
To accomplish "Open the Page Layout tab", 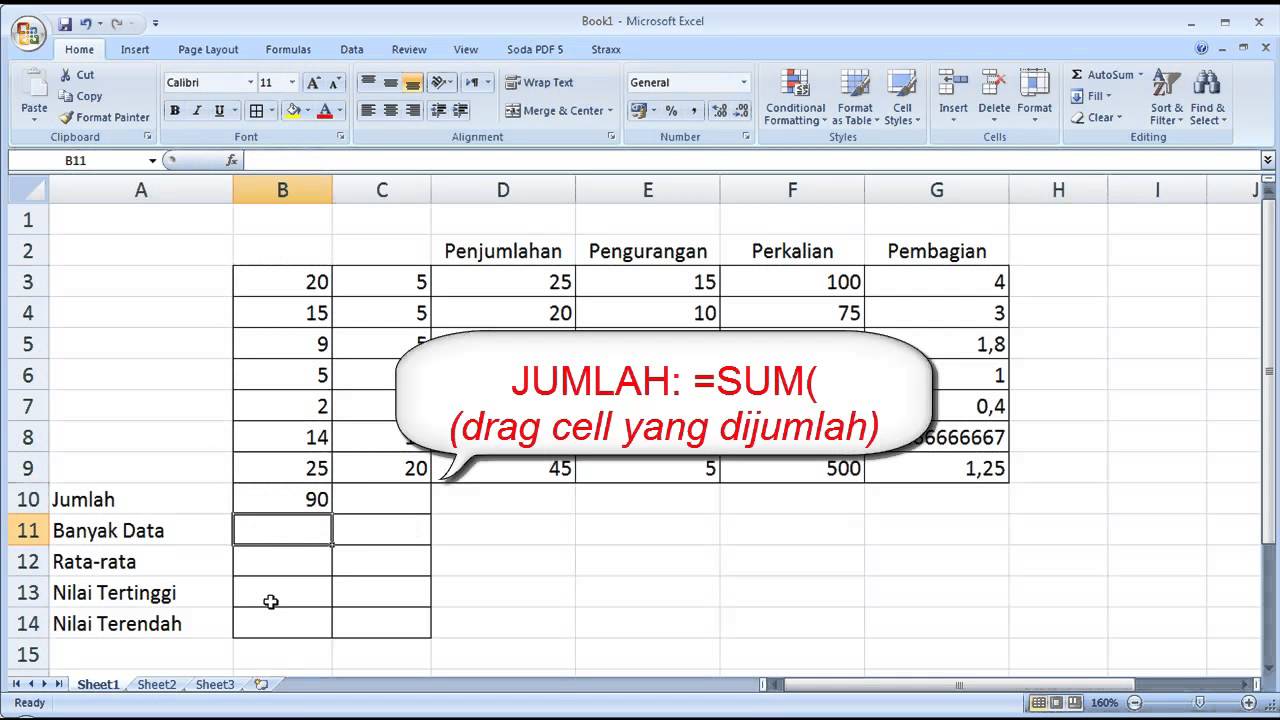I will coord(208,49).
